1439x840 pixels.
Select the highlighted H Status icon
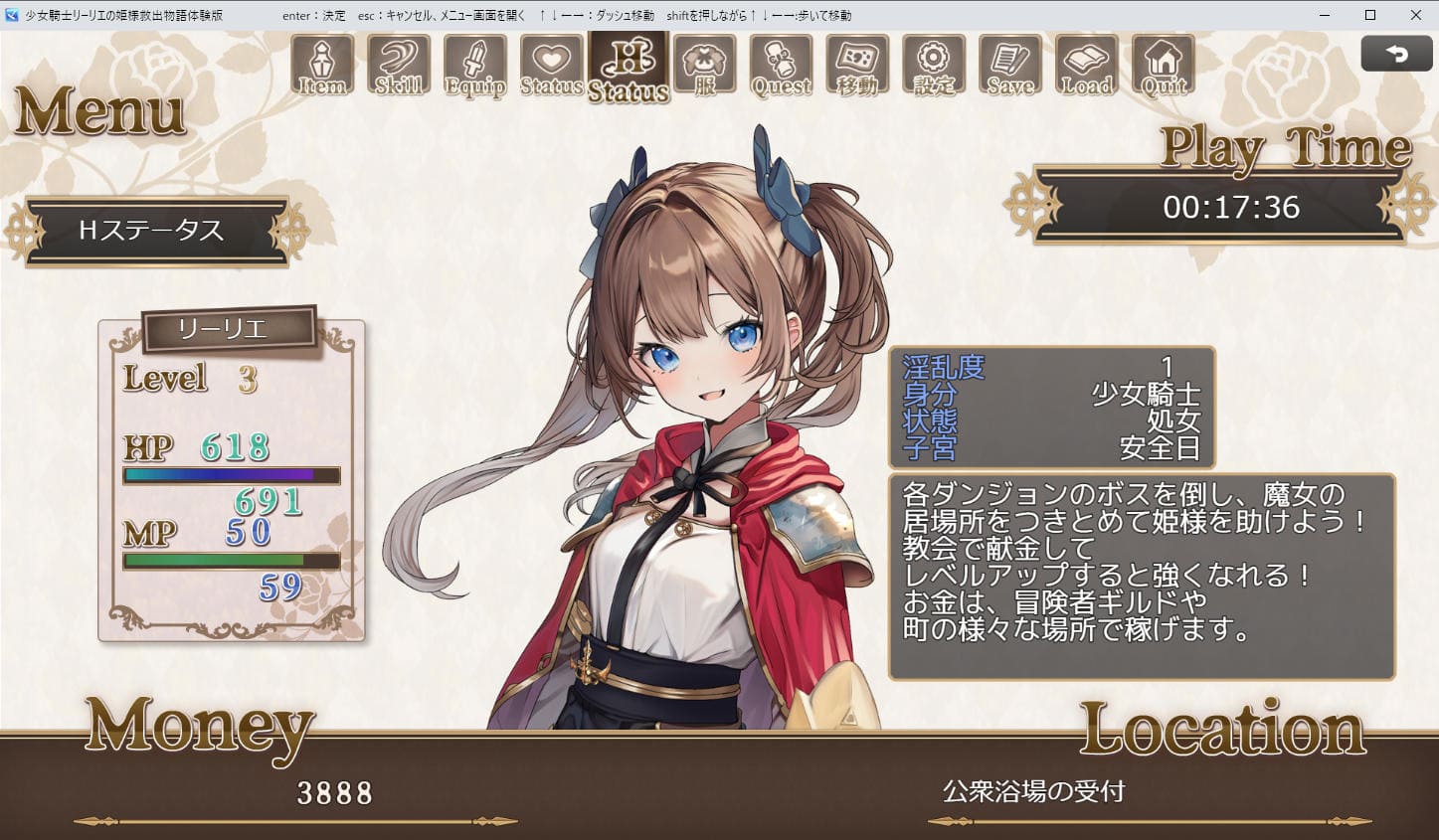click(629, 67)
